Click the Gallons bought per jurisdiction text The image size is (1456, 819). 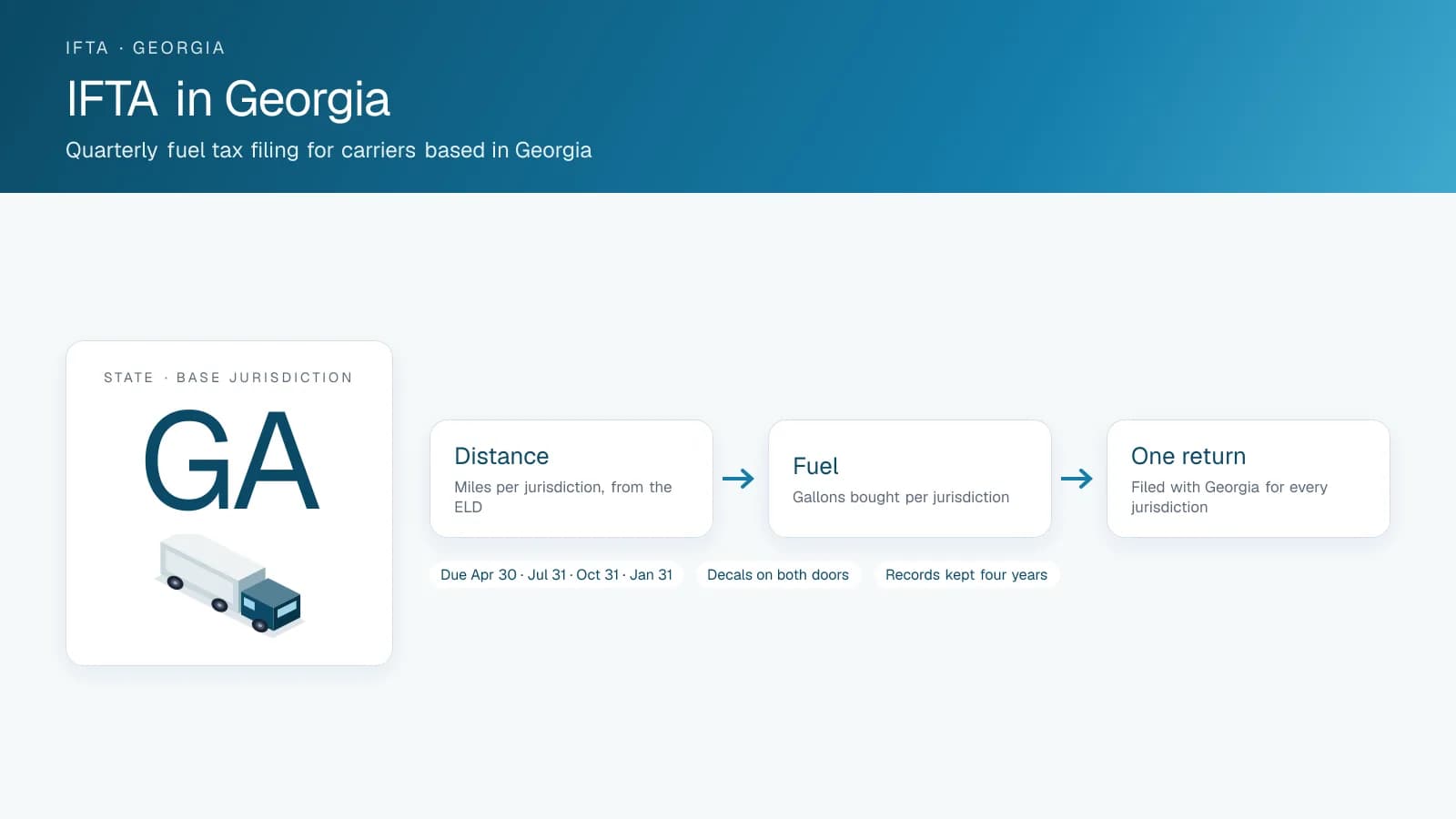[x=901, y=497]
